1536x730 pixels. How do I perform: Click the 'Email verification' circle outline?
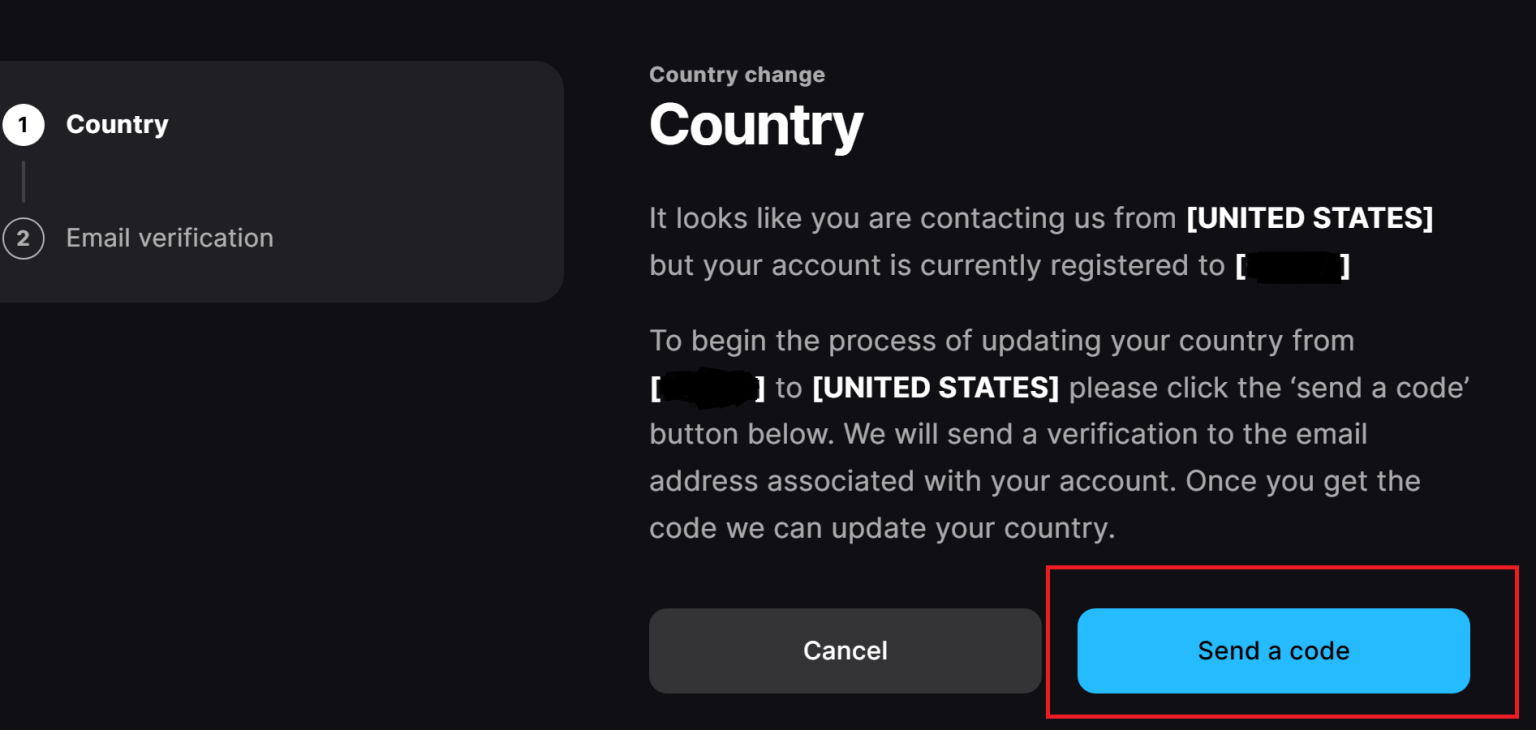point(25,238)
